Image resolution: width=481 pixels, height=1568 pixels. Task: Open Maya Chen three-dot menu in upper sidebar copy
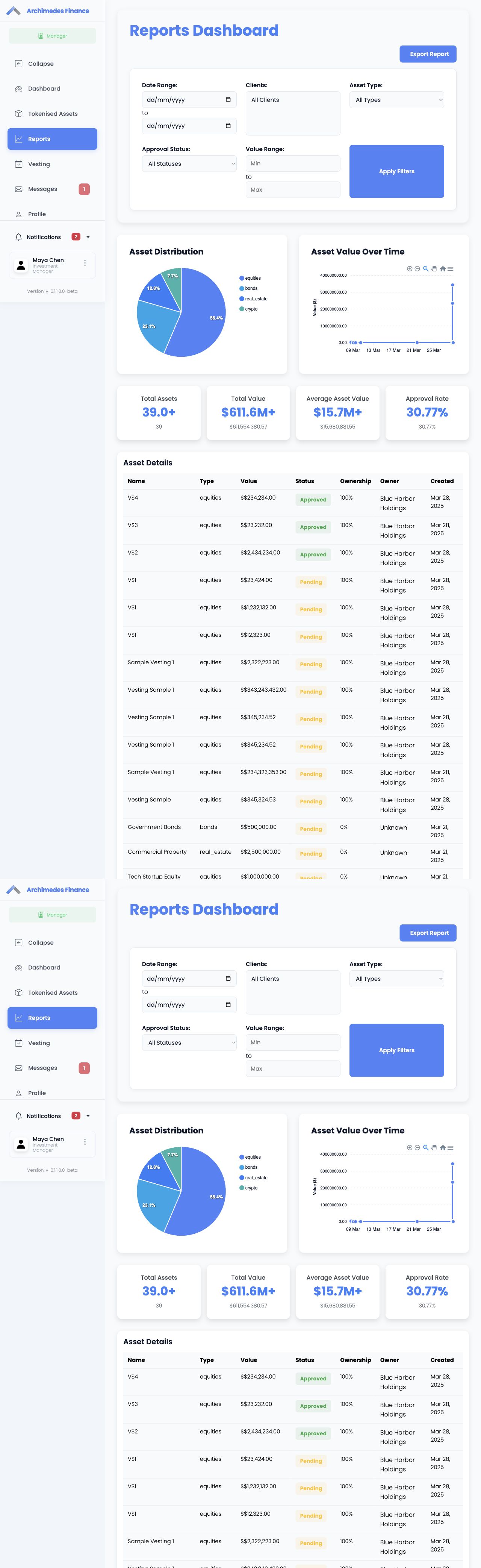click(x=85, y=263)
